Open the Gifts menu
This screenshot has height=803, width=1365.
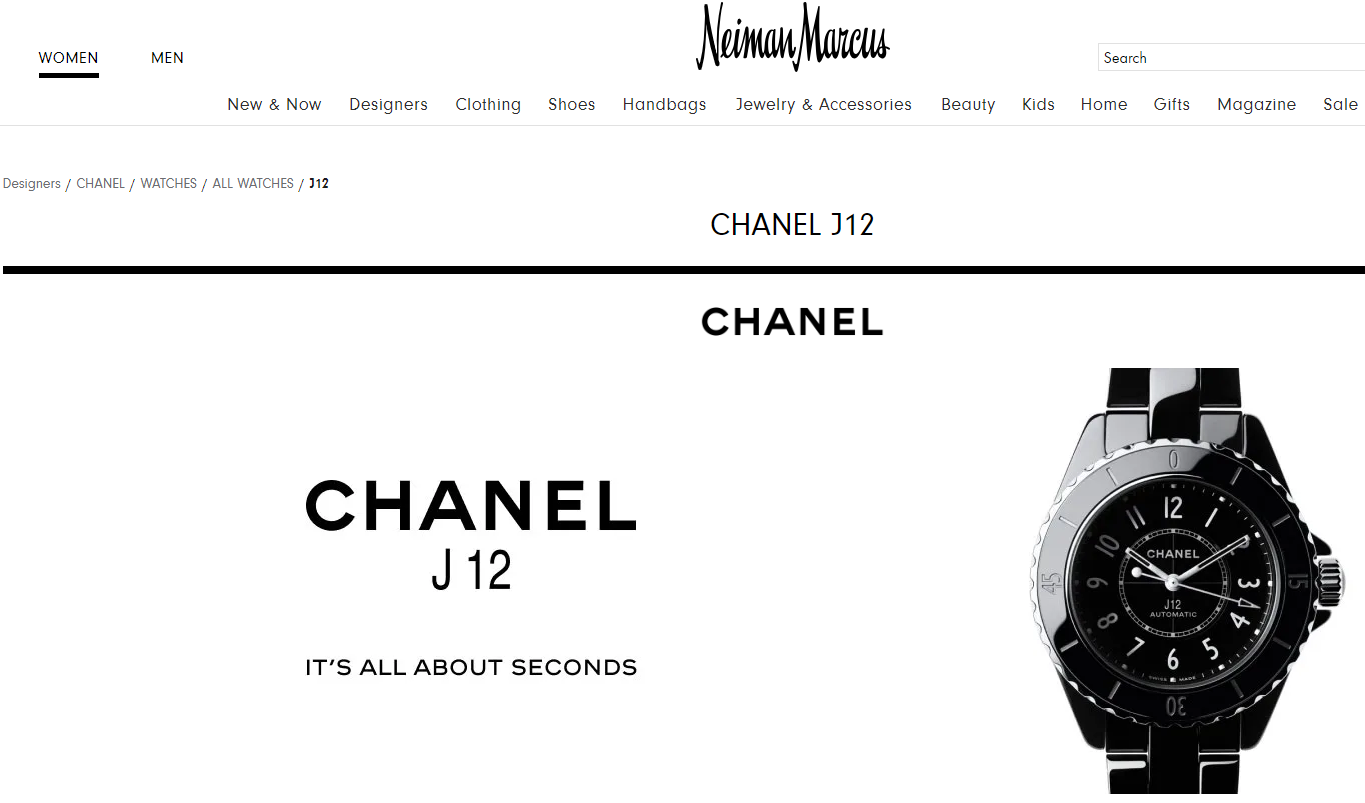(1171, 104)
